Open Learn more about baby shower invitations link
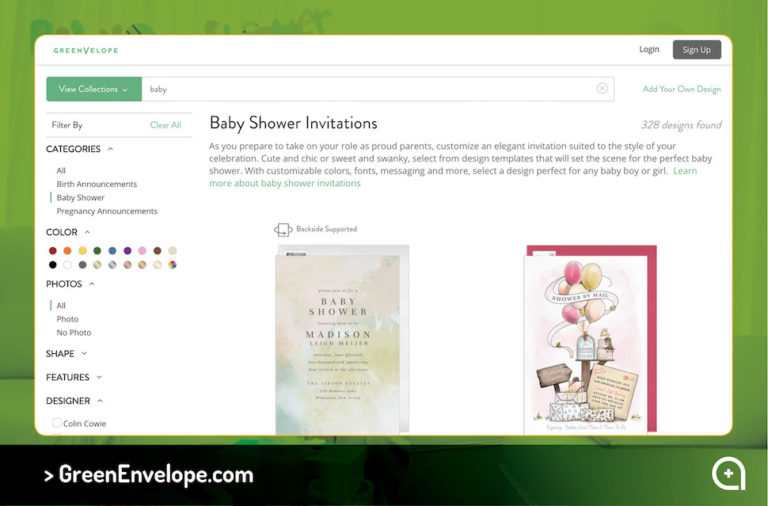This screenshot has height=506, width=768. pos(285,183)
